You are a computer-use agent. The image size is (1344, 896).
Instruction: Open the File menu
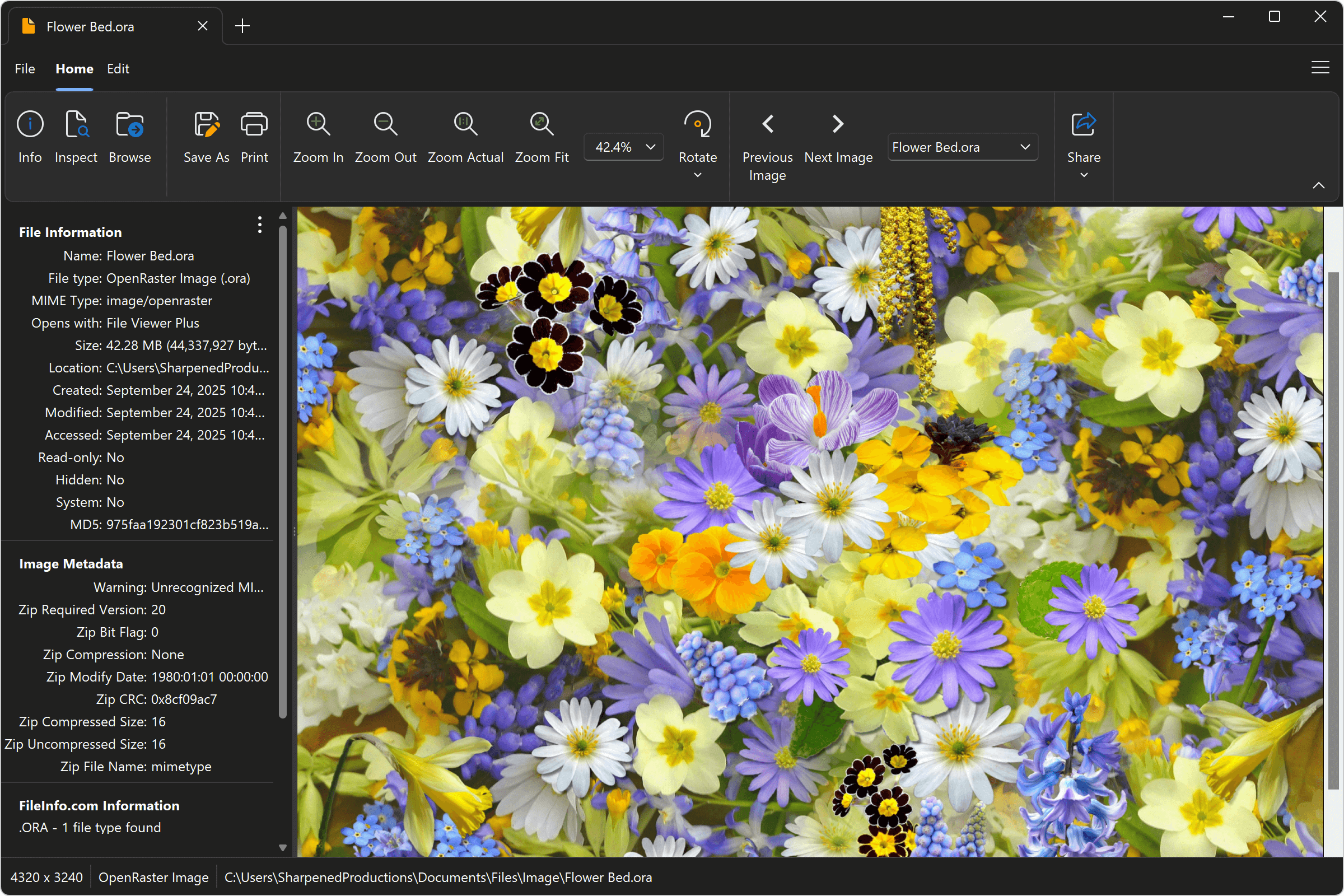[24, 68]
